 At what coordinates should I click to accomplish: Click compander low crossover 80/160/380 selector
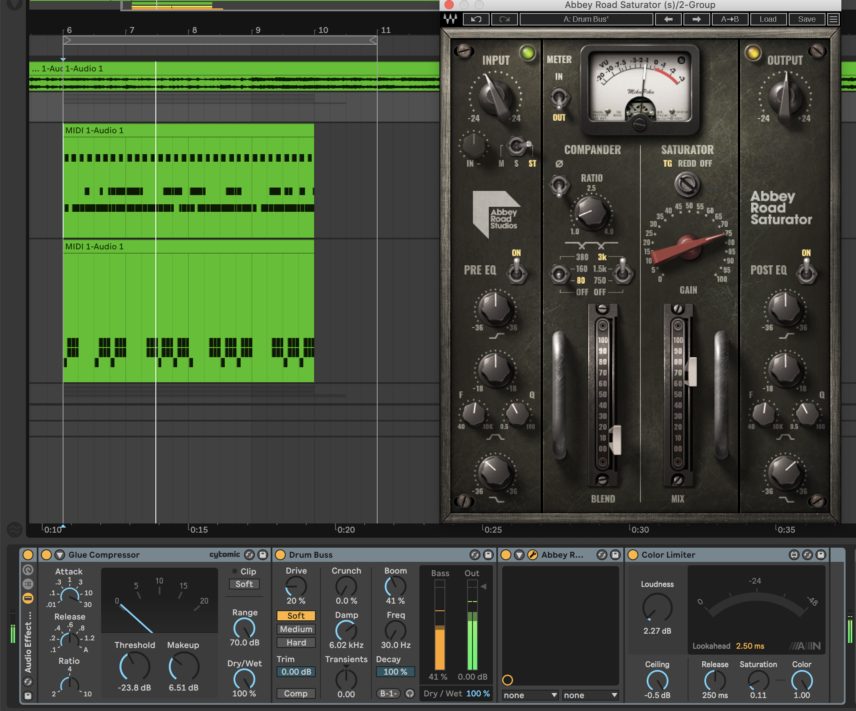tap(559, 274)
